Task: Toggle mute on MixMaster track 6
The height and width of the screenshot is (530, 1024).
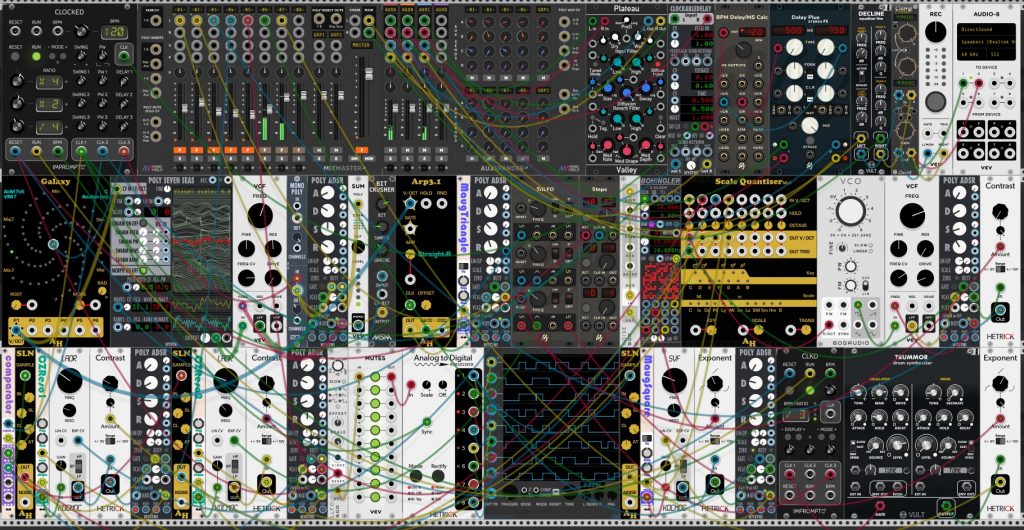Action: pyautogui.click(x=264, y=149)
